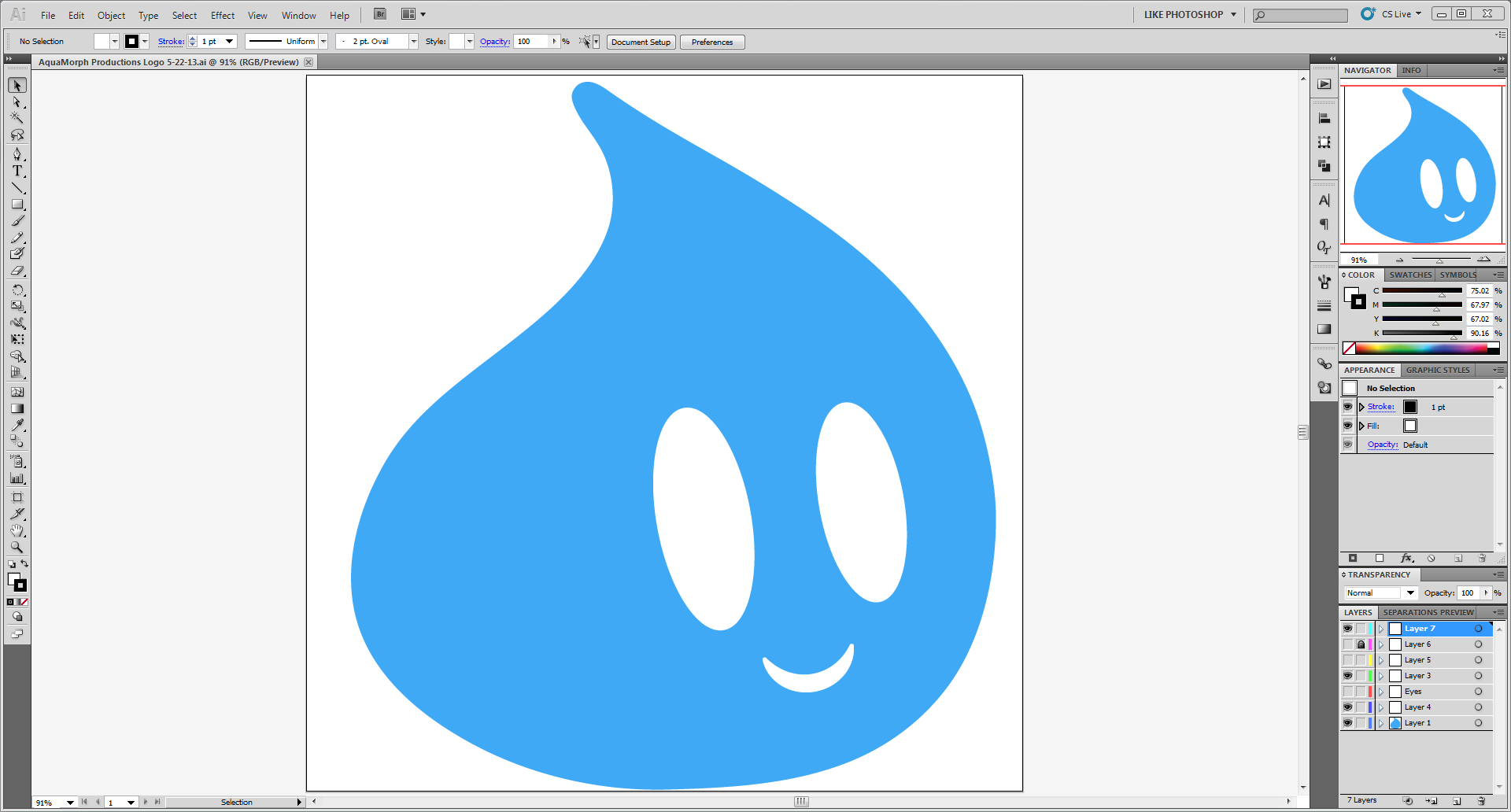1511x812 pixels.
Task: Click the Document Setup button
Action: point(641,42)
